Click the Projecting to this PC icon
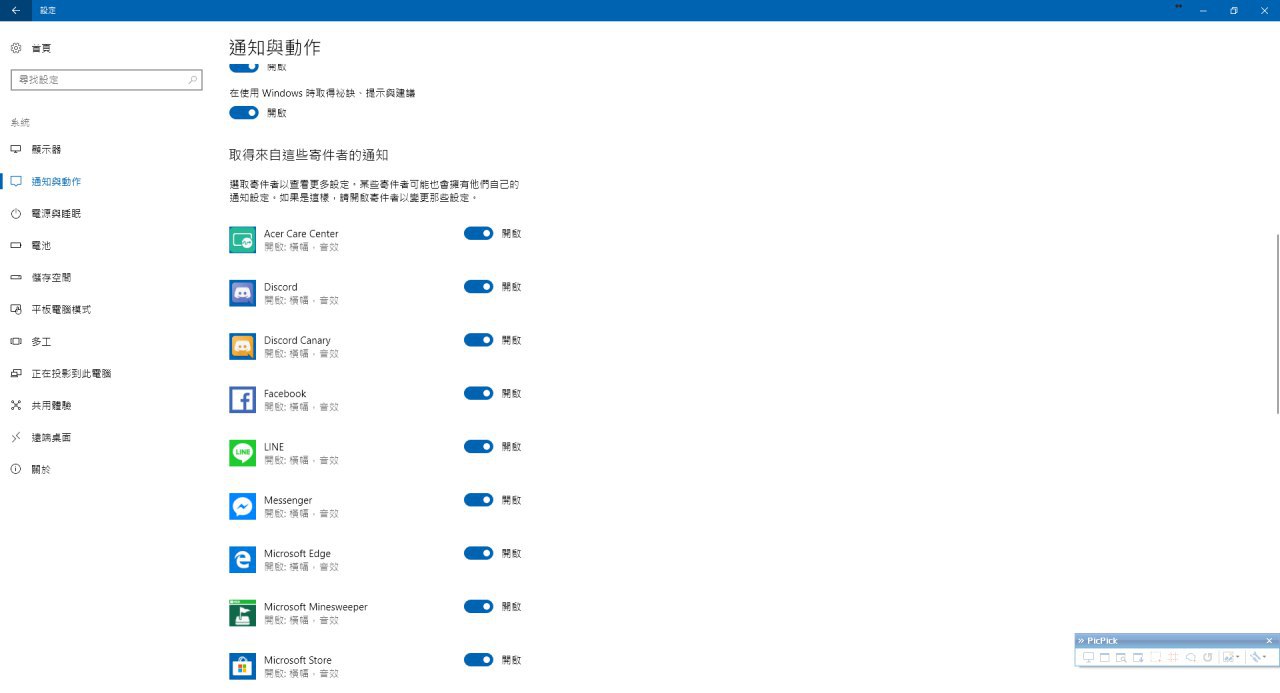 tap(16, 373)
